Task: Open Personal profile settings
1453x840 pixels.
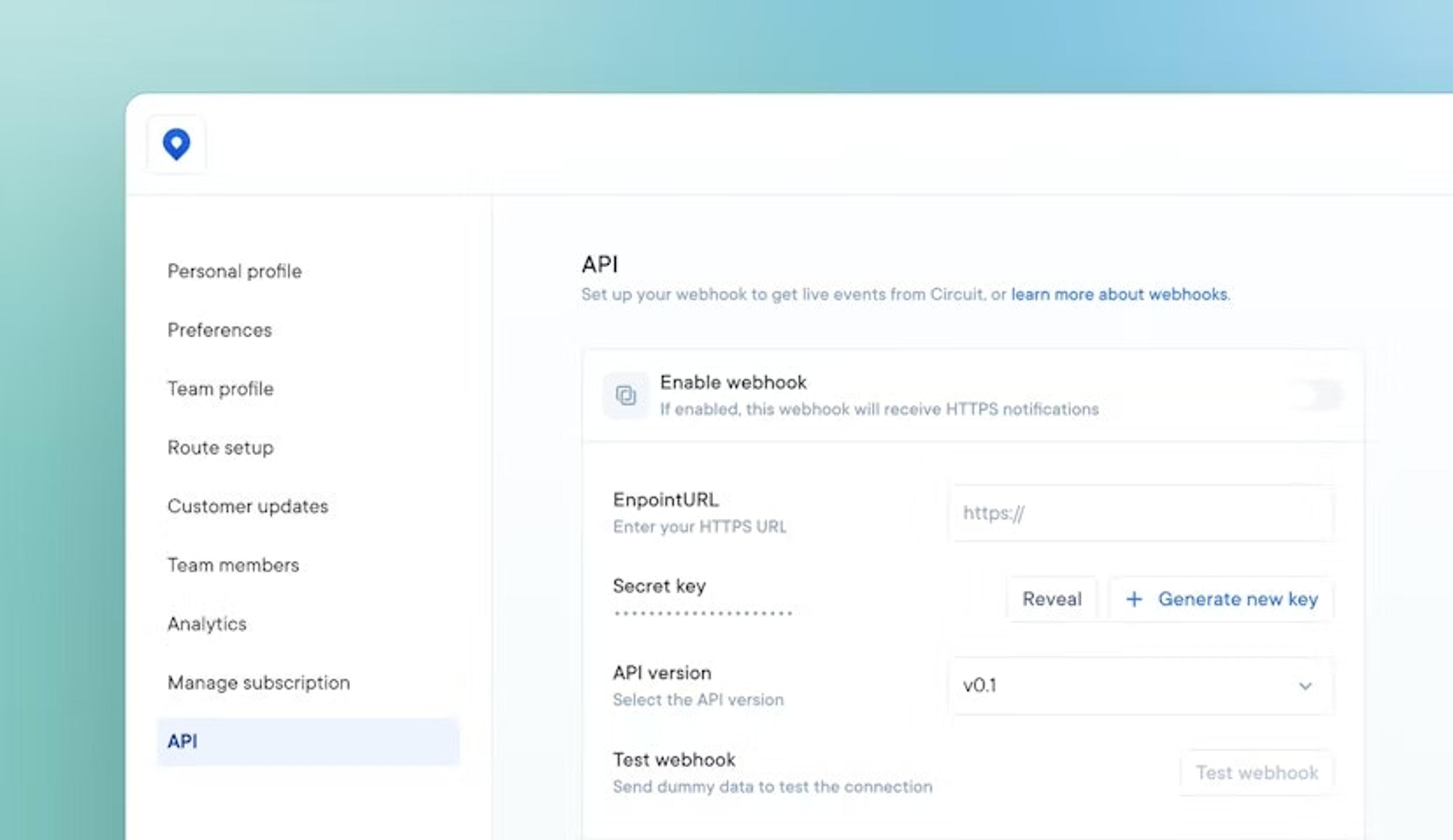Action: (x=234, y=271)
